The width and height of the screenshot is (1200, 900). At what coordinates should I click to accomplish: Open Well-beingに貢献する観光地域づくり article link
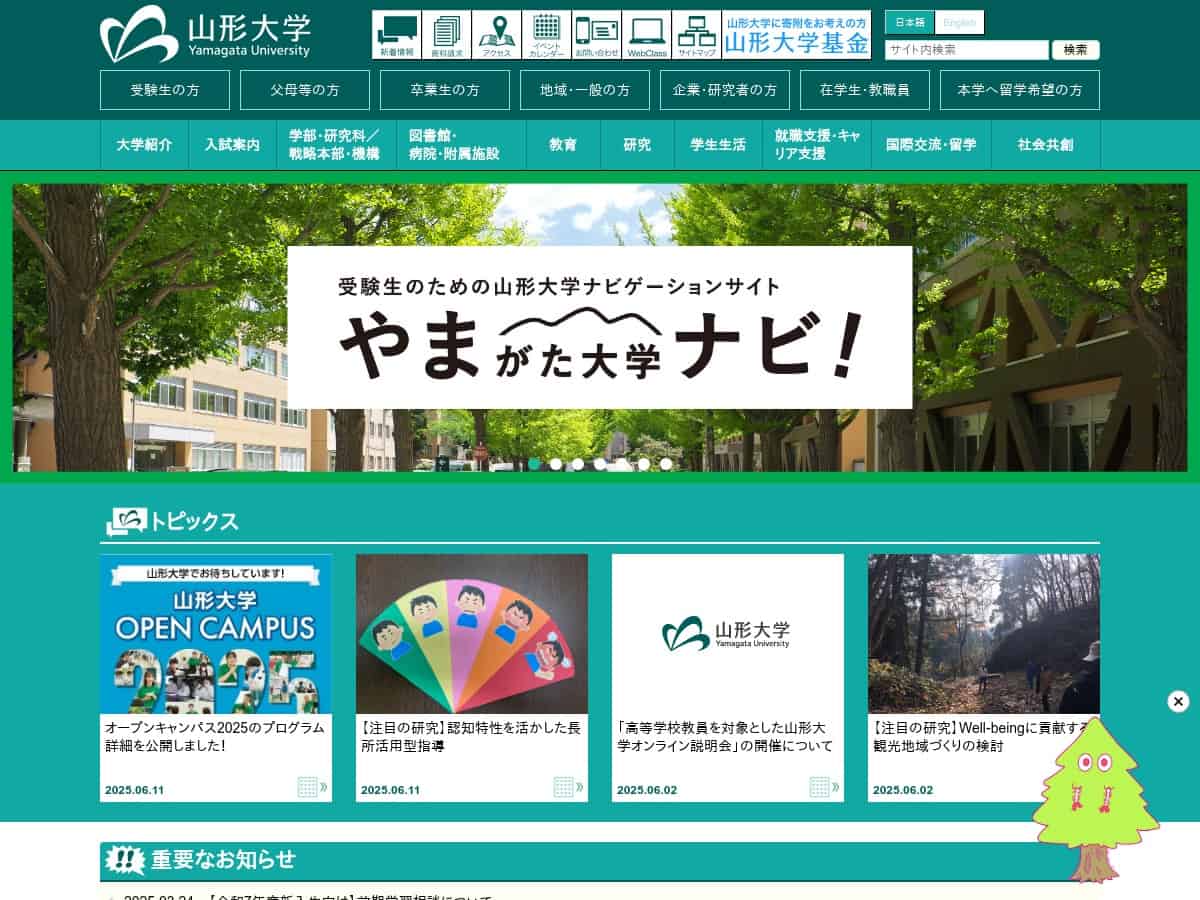click(980, 737)
